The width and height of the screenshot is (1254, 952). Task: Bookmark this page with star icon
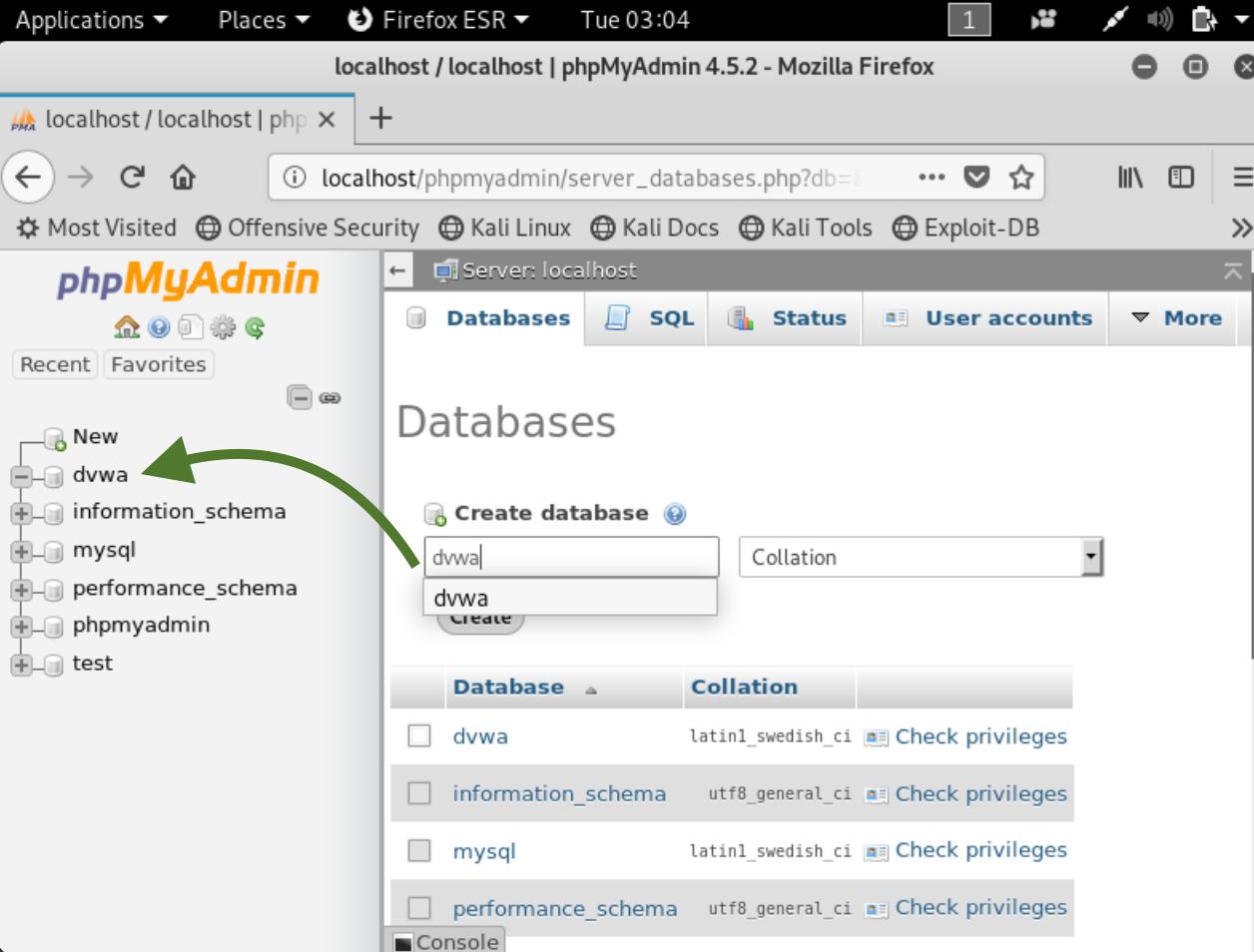pos(1020,178)
